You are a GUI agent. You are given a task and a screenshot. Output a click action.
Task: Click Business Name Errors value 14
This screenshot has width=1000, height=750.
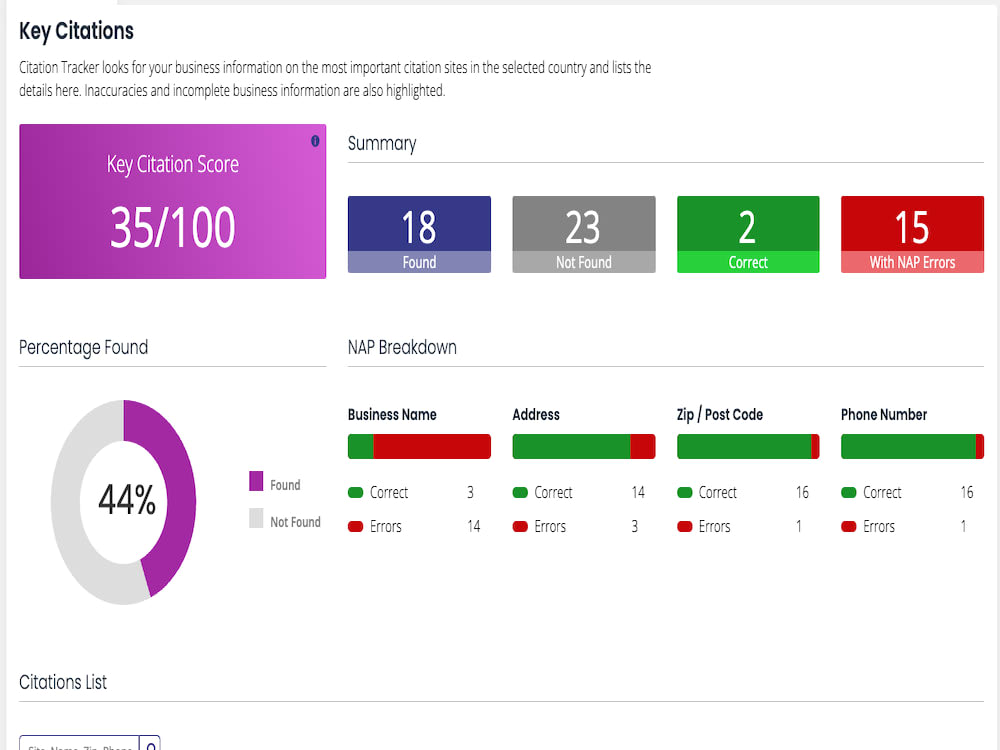(x=473, y=526)
